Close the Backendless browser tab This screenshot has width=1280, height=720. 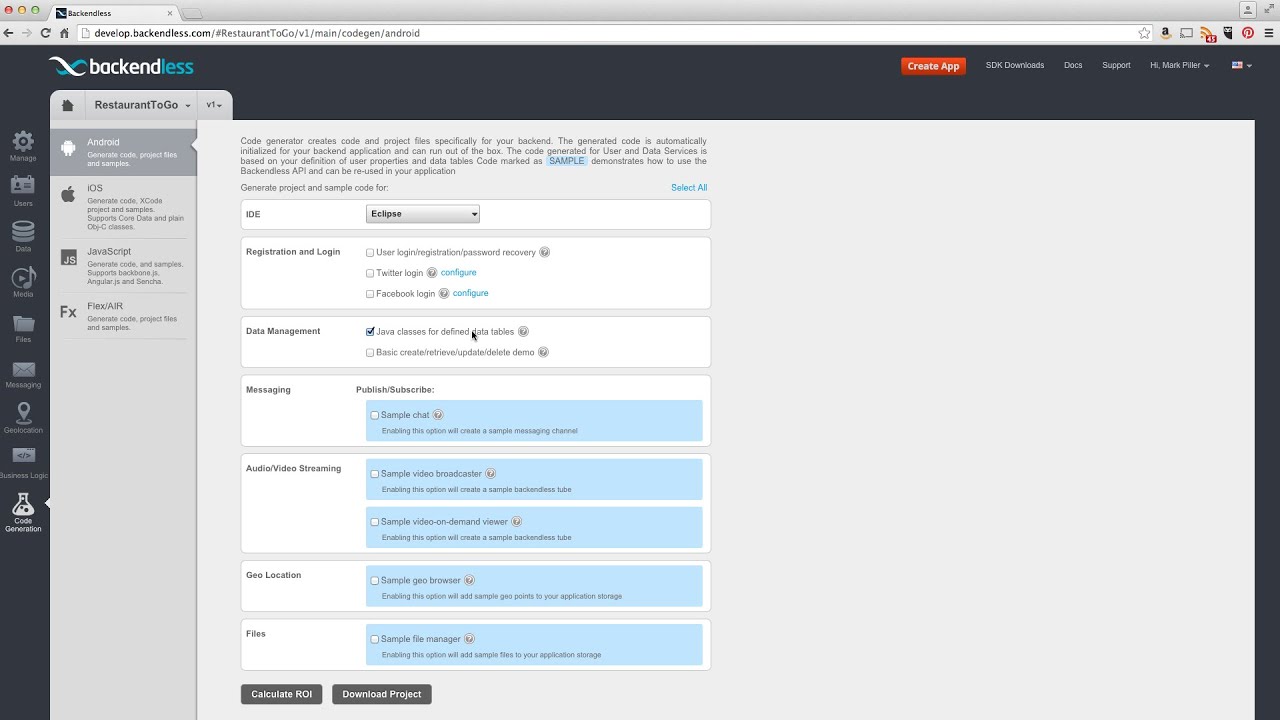coord(170,13)
